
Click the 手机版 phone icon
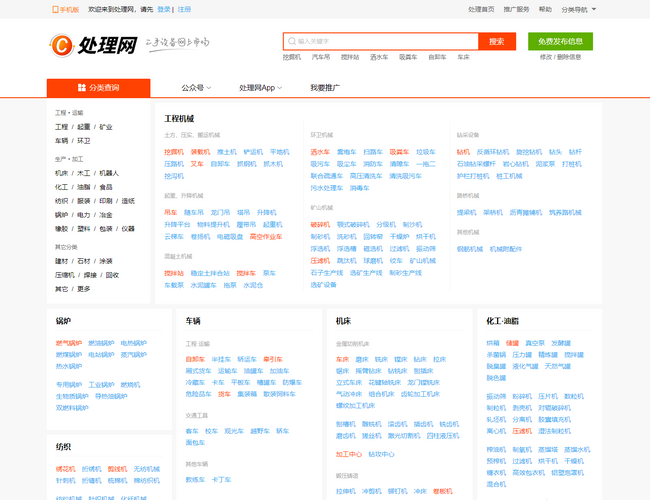click(55, 9)
